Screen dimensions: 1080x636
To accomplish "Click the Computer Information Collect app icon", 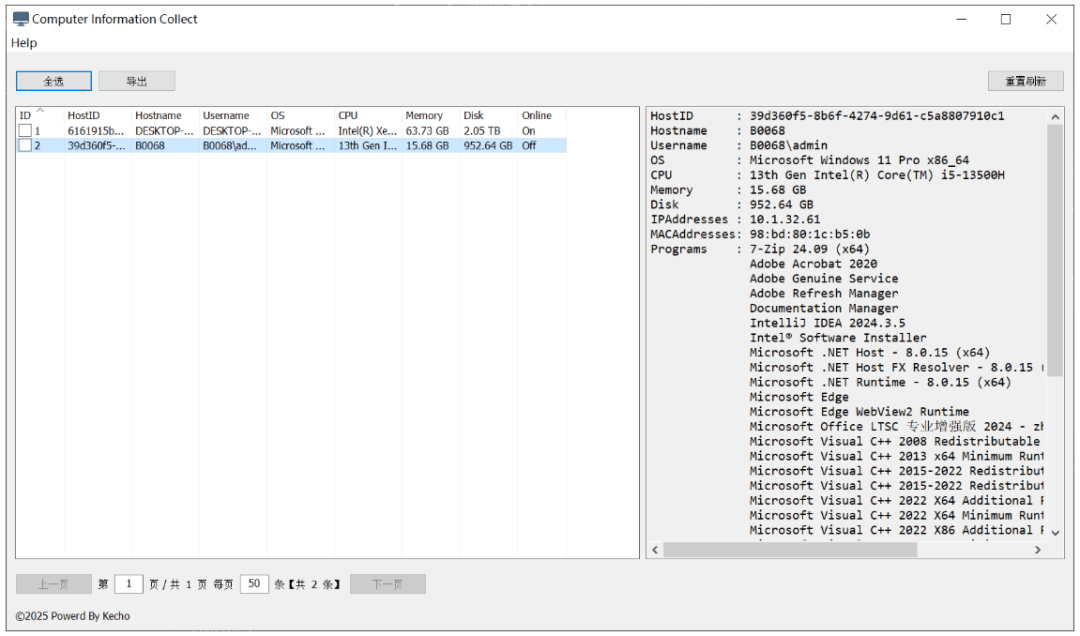I will point(21,19).
